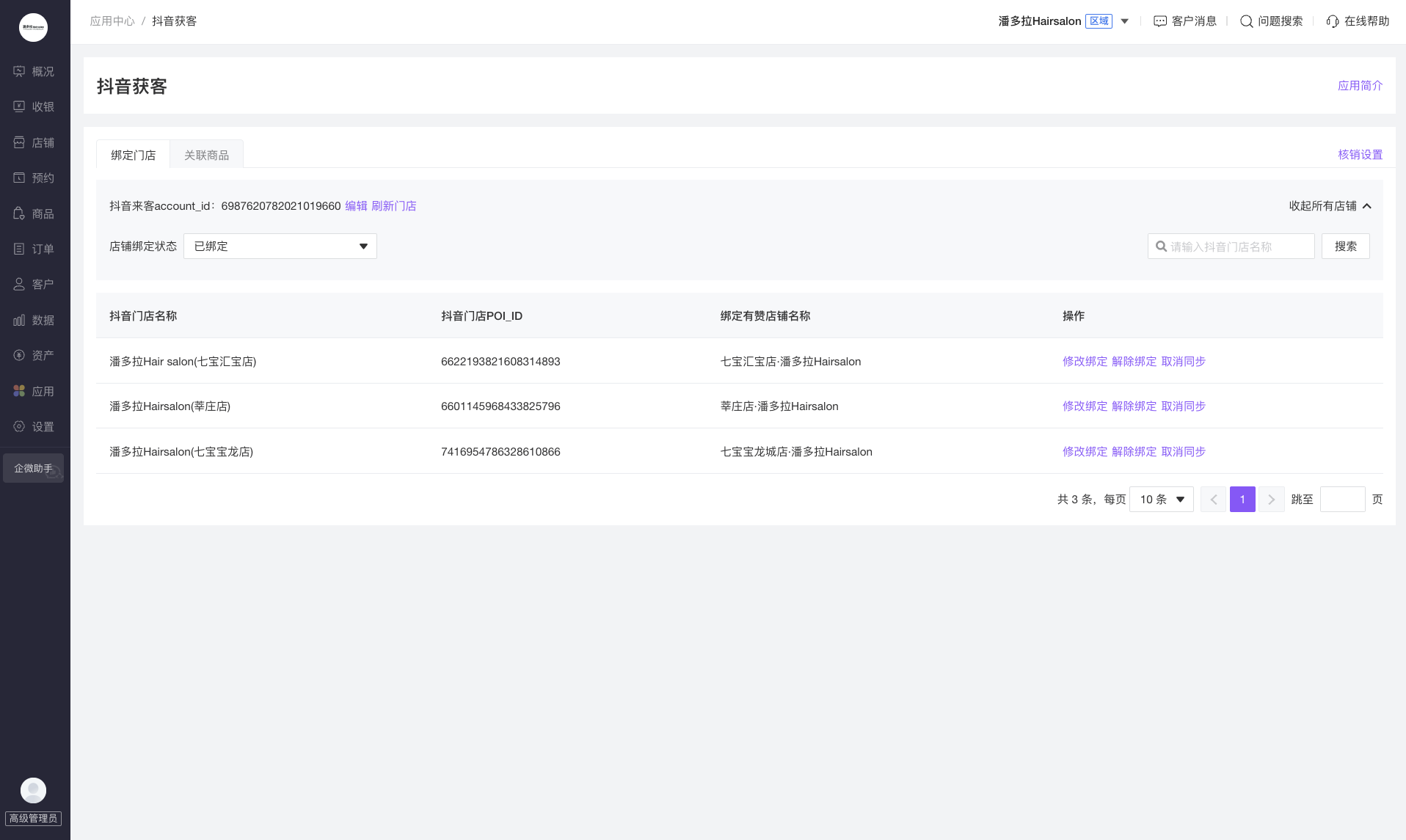Open the 设置 settings gear icon

pyautogui.click(x=19, y=426)
